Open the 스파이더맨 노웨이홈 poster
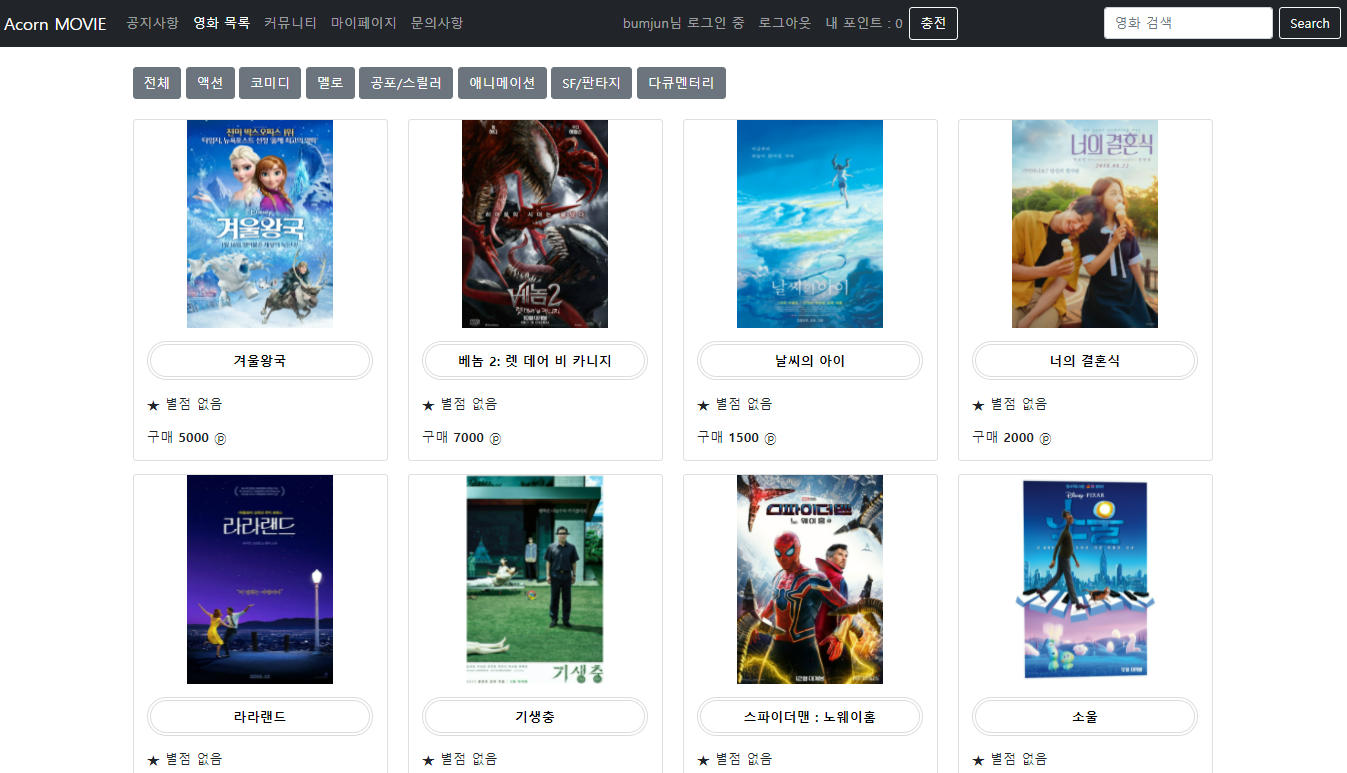 click(810, 579)
